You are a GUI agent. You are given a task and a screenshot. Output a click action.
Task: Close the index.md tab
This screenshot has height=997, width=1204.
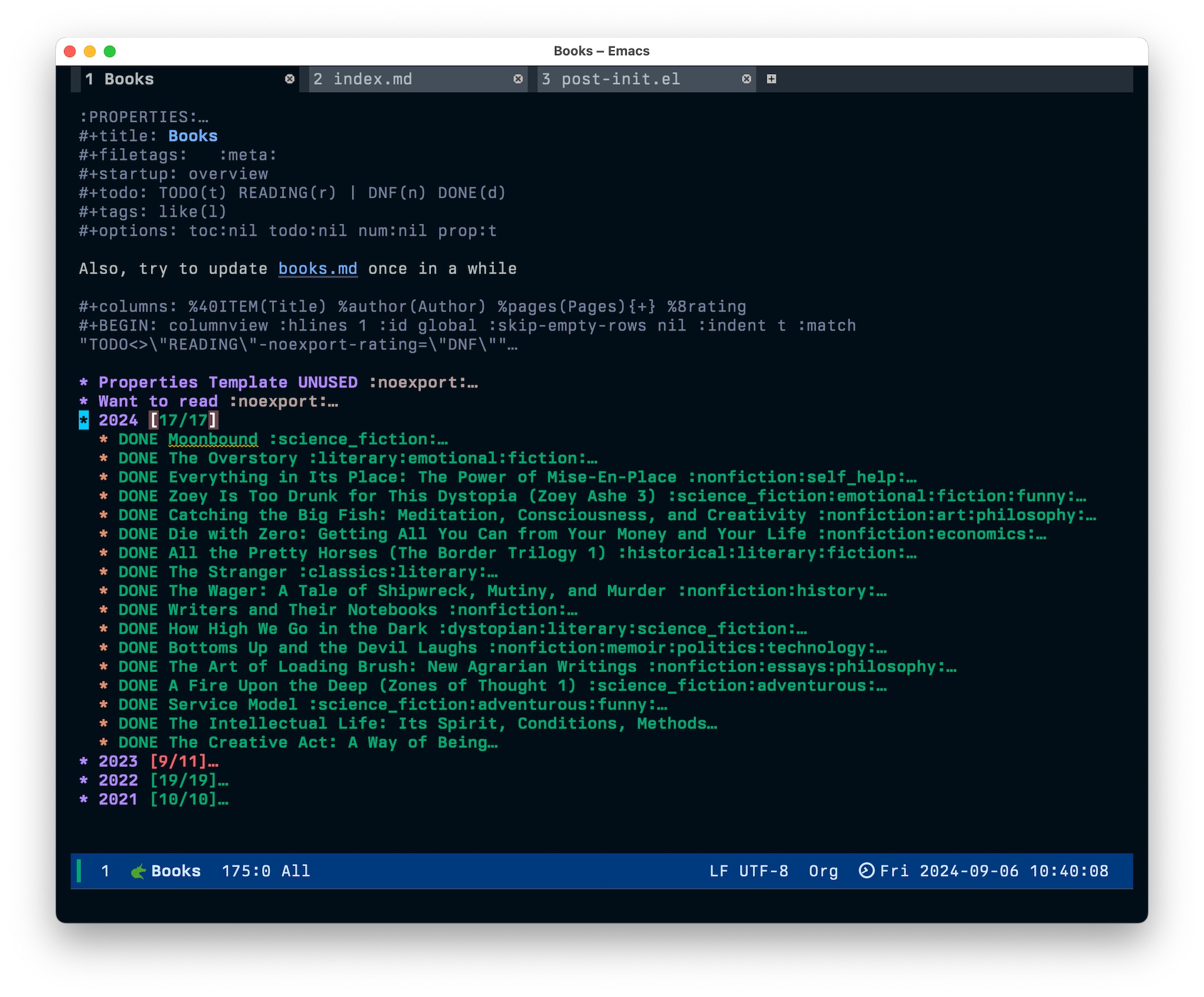(x=518, y=79)
